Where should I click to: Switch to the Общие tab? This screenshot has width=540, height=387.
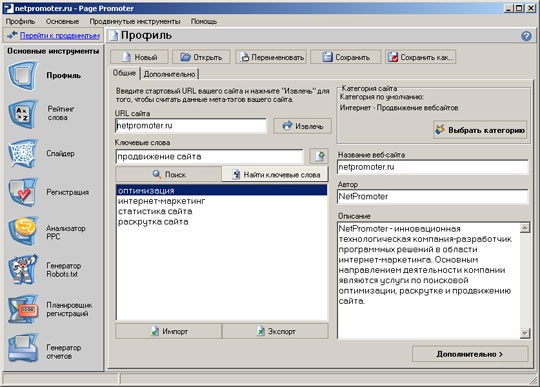124,73
